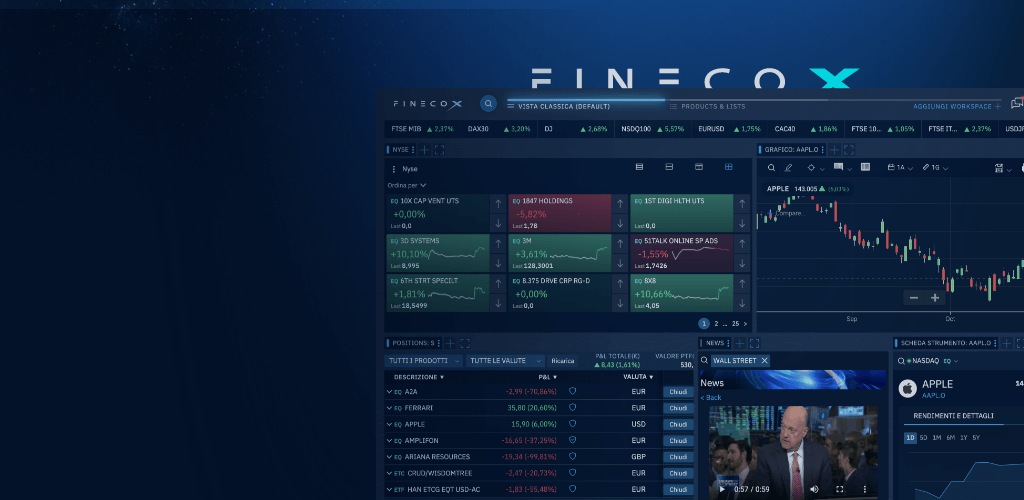Zoom out the Apple chart with minus
Screen dimensions: 1024x500
(x=914, y=298)
